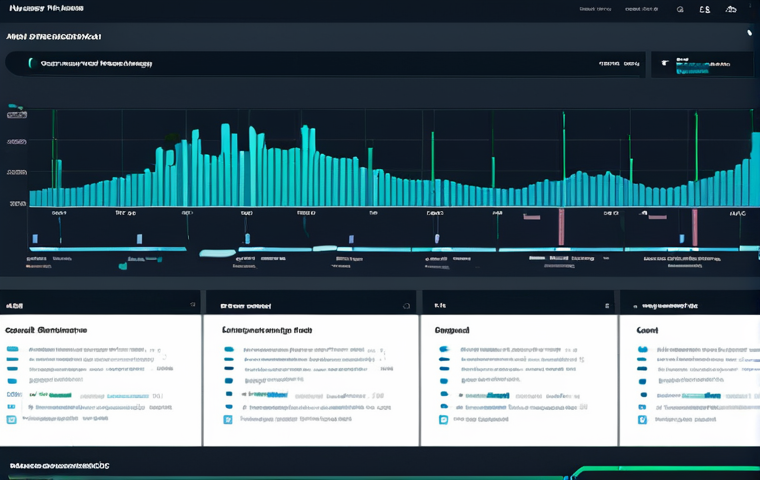The image size is (760, 480).
Task: Open search with the top bar magnifier icon
Action: click(680, 9)
